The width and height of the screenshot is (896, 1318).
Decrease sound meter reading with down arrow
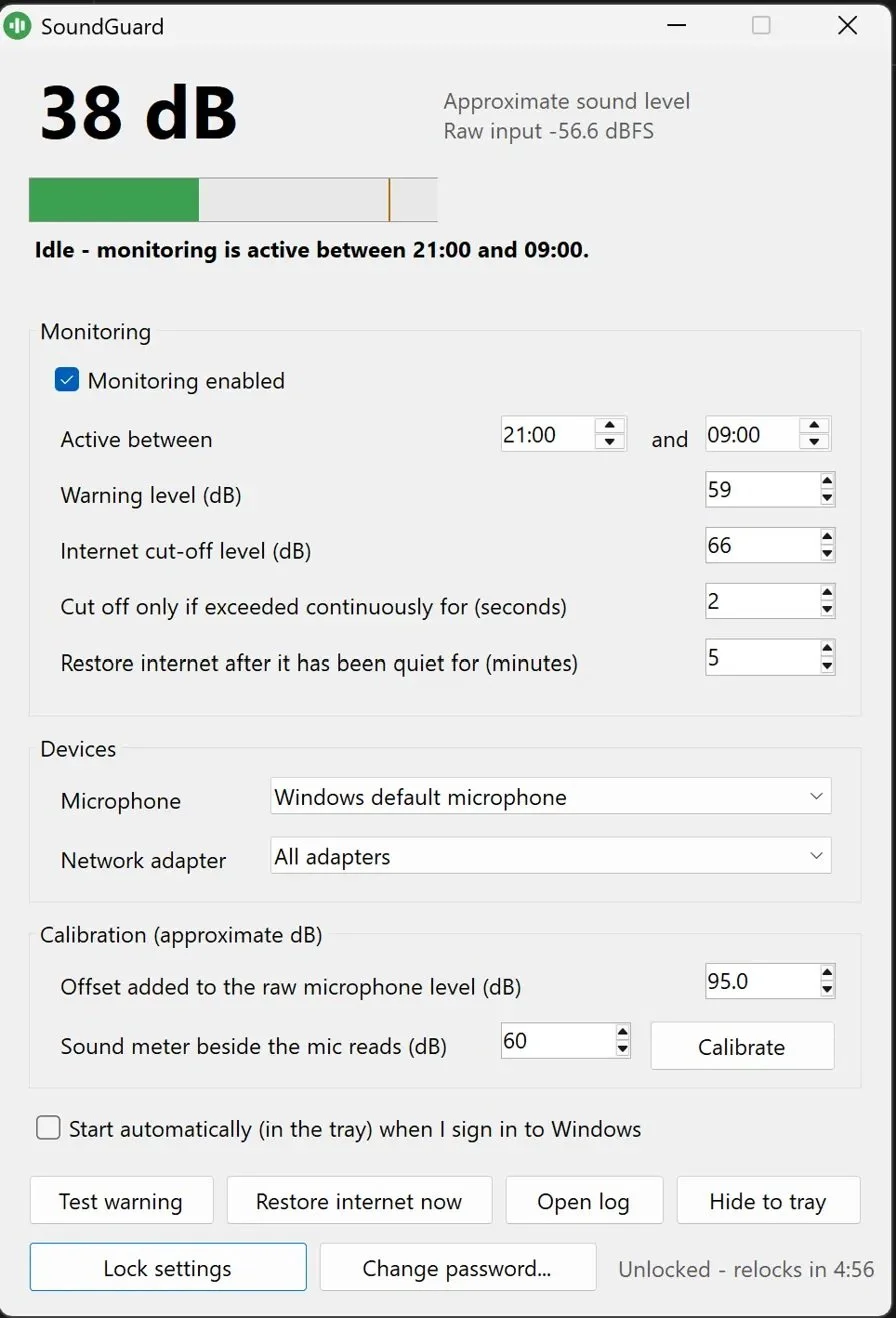(x=623, y=1049)
